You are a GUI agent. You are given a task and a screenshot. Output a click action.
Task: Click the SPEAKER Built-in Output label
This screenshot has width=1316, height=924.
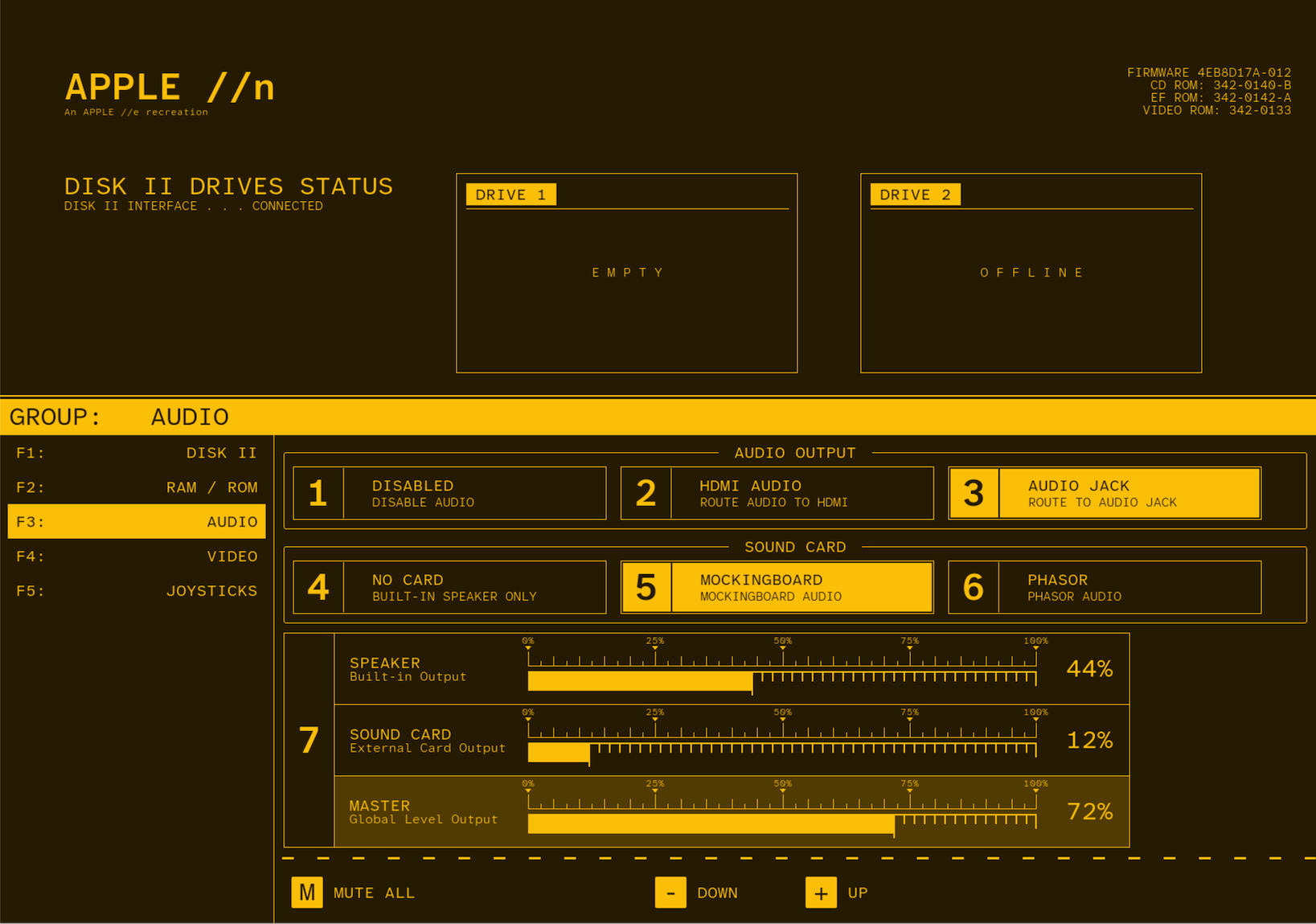coord(408,669)
